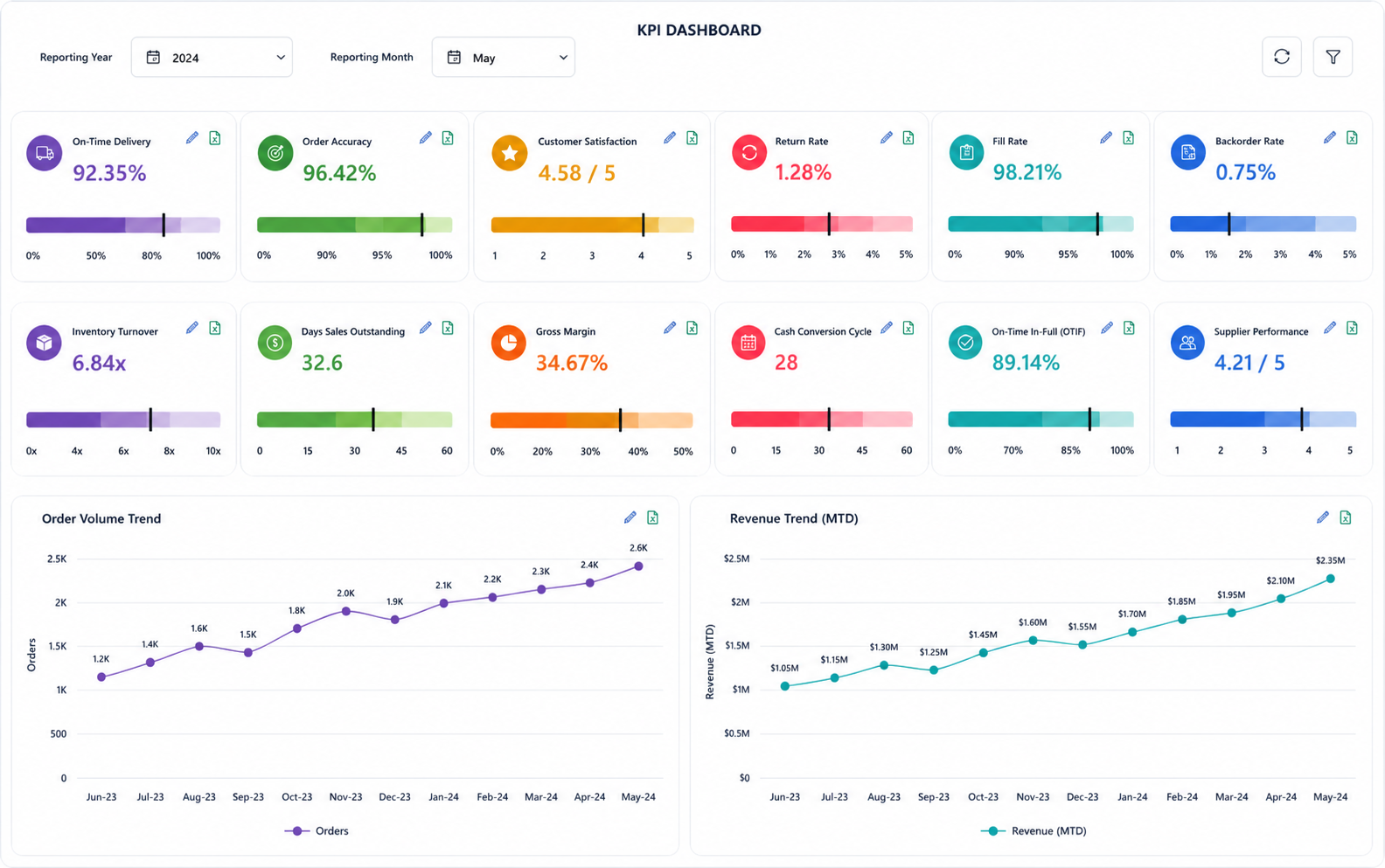
Task: Click the refresh icon button
Action: tap(1282, 57)
